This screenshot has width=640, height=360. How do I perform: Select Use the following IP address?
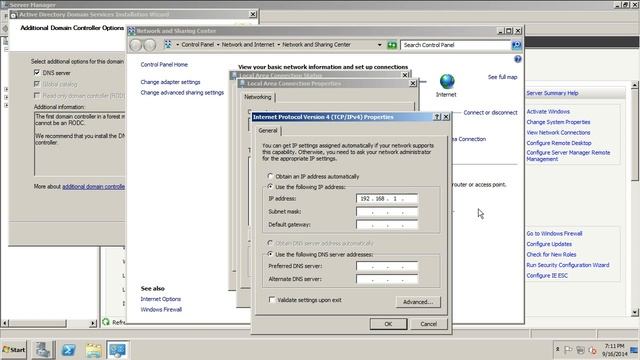[x=270, y=187]
